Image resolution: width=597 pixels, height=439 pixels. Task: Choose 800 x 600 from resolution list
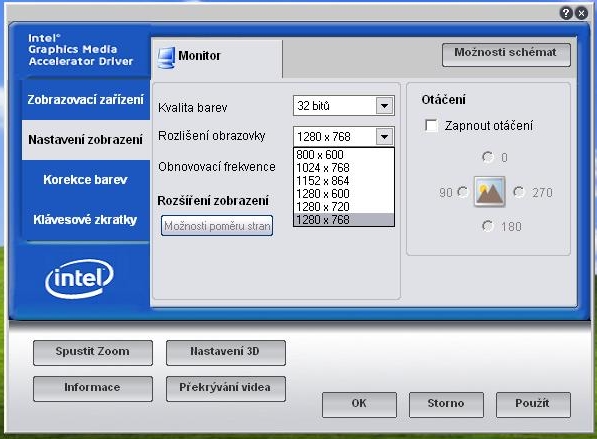coord(344,155)
